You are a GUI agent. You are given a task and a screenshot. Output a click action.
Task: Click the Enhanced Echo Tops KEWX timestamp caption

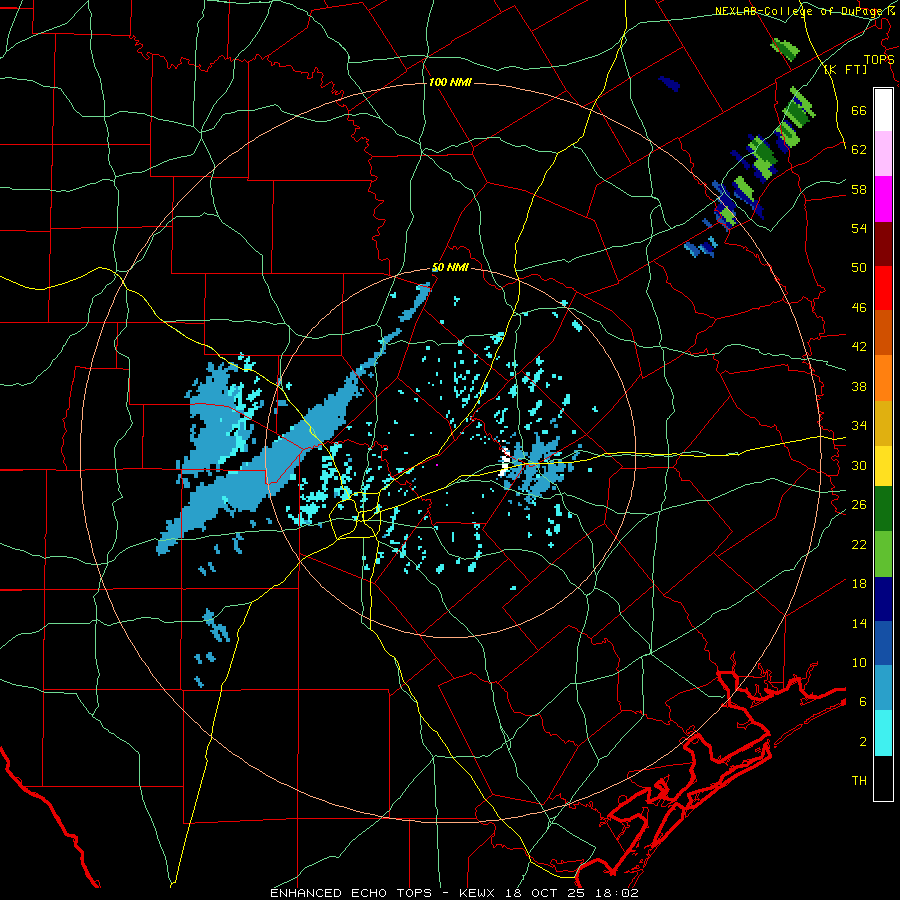click(x=454, y=893)
